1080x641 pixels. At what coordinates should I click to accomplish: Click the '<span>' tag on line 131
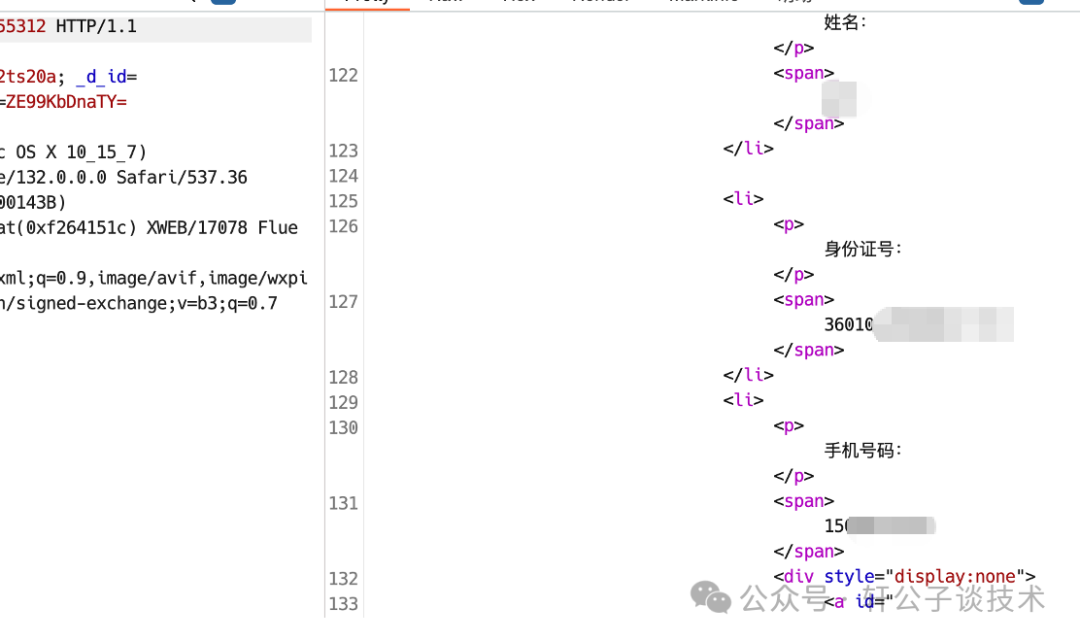[804, 502]
